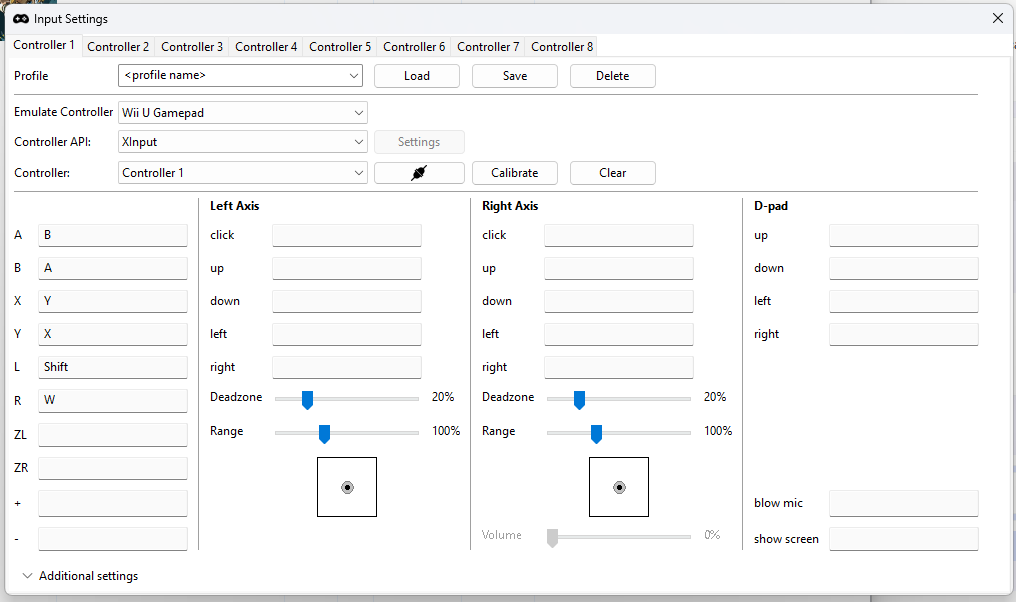The height and width of the screenshot is (602, 1016).
Task: Click the A button mapping field
Action: 113,235
